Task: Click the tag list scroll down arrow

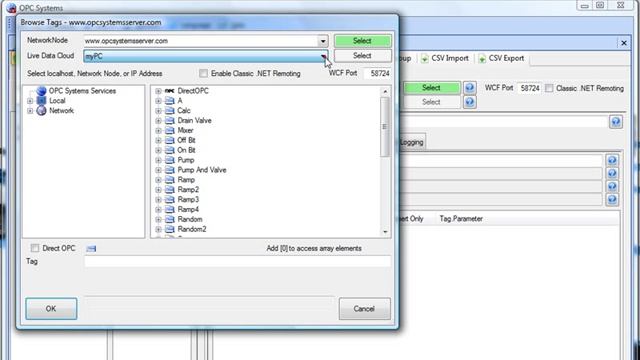Action: [385, 232]
